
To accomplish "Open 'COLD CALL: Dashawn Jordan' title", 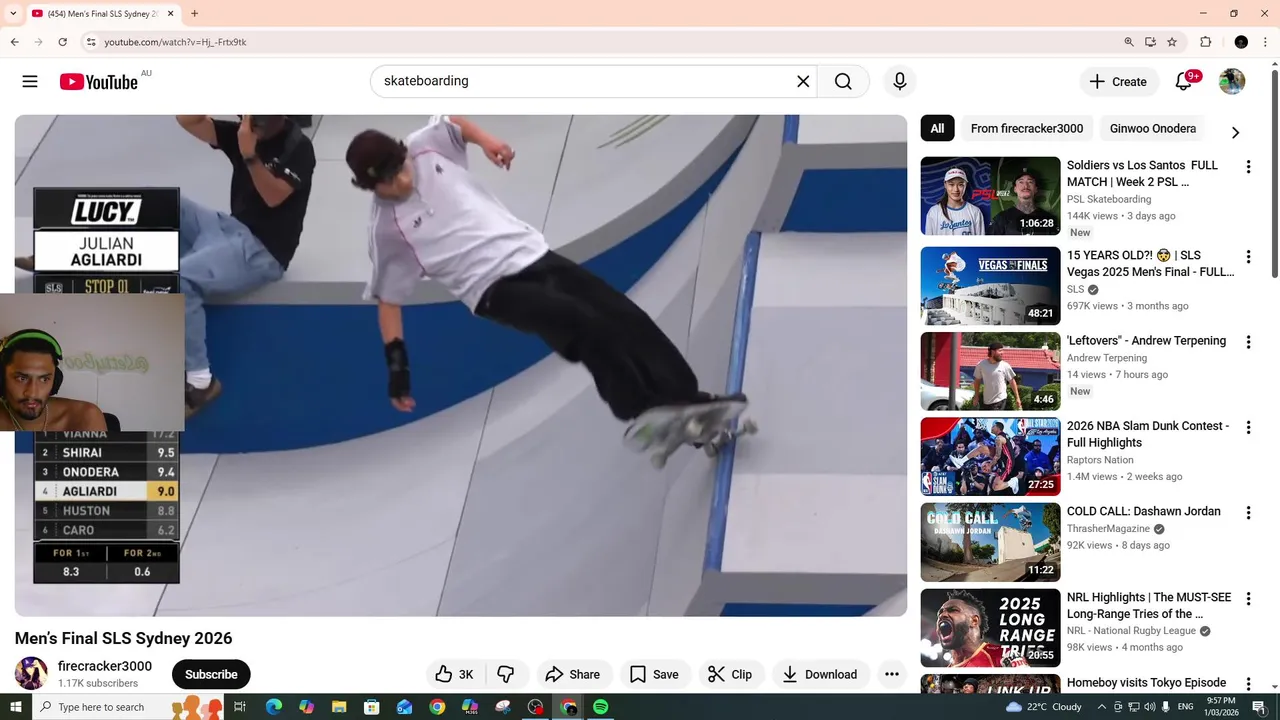I will (x=1143, y=511).
